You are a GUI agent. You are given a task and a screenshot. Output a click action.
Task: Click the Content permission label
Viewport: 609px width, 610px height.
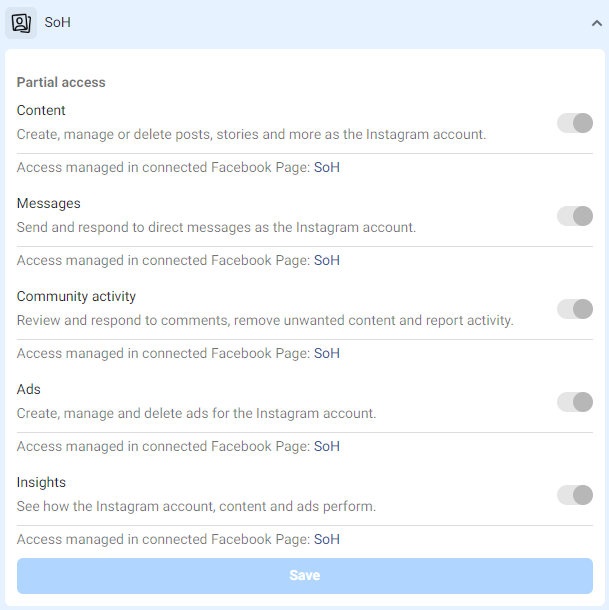click(x=41, y=110)
